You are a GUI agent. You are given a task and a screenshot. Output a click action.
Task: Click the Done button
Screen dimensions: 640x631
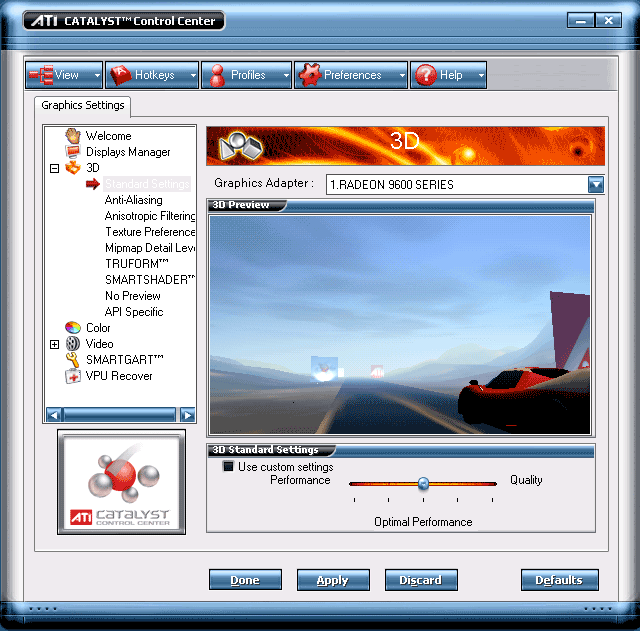[245, 580]
